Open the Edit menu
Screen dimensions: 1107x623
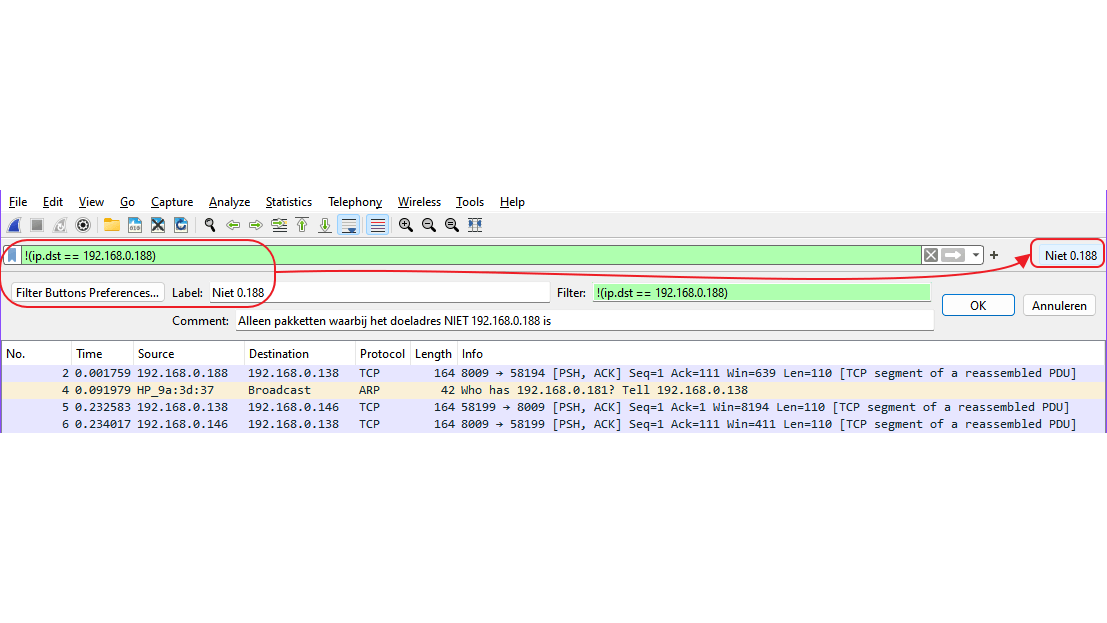[52, 202]
